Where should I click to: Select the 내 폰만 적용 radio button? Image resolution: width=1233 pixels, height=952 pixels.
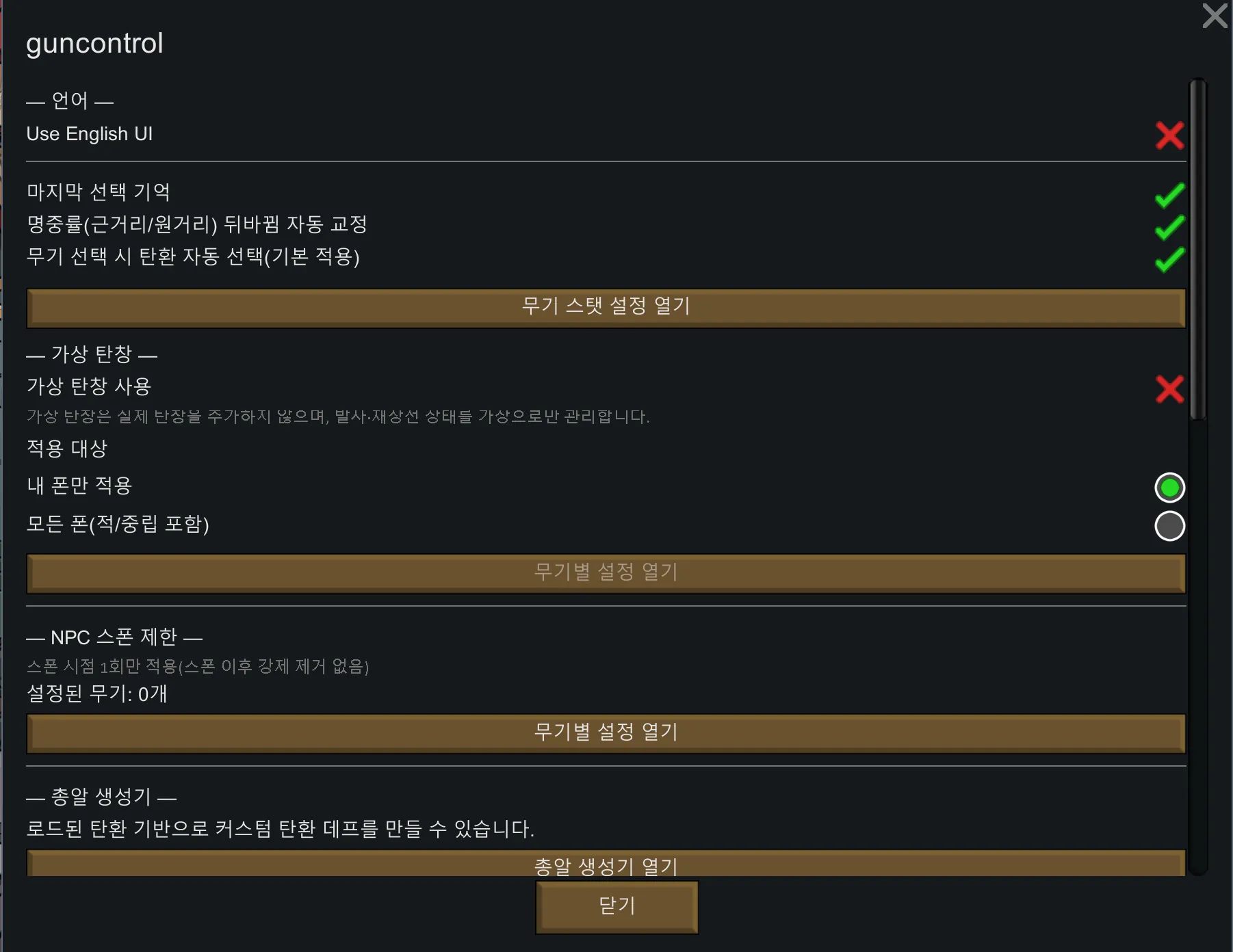[x=1169, y=488]
